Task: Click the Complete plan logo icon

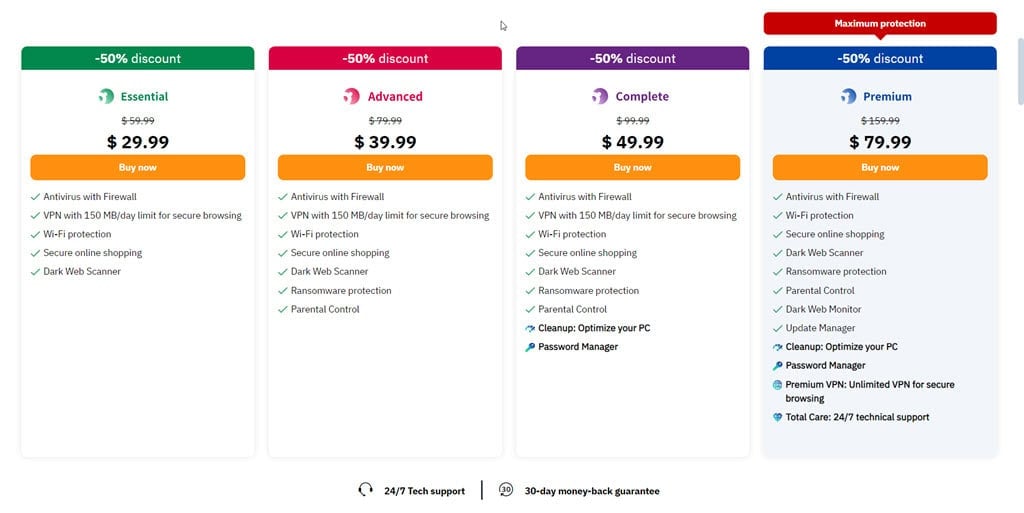Action: tap(599, 97)
